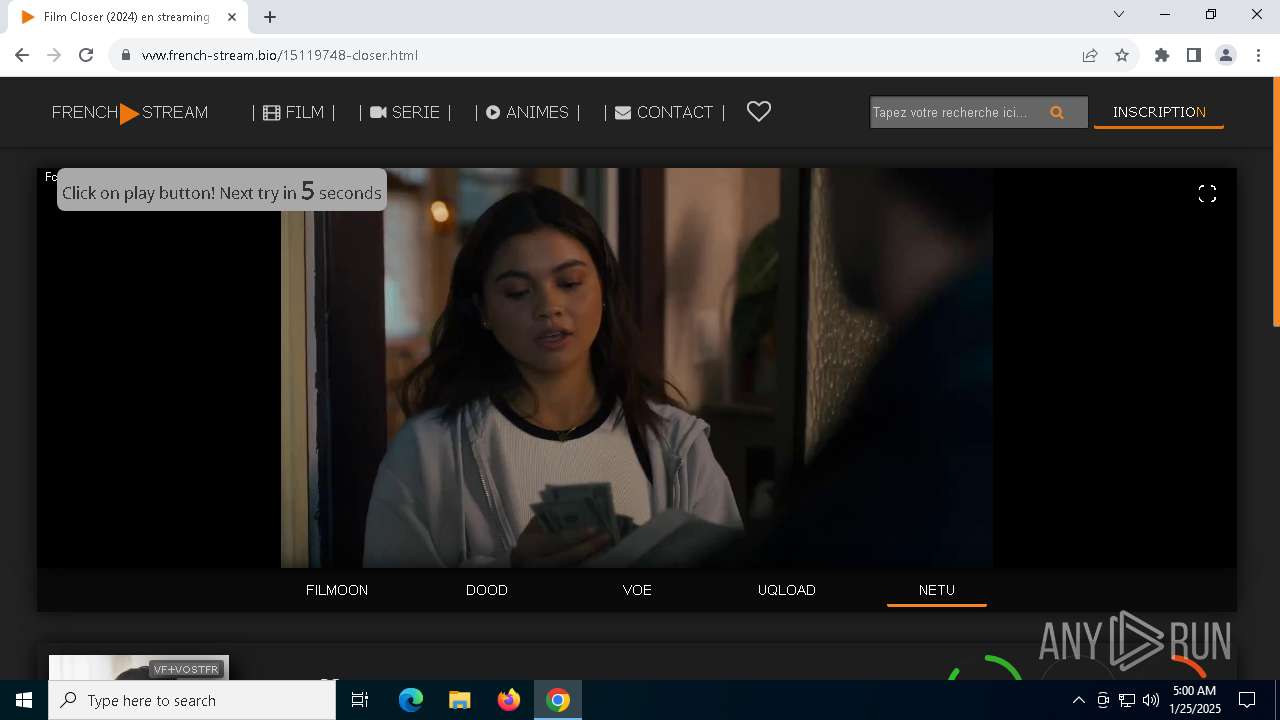Open Task View
Viewport: 1280px width, 720px height.
pos(360,700)
